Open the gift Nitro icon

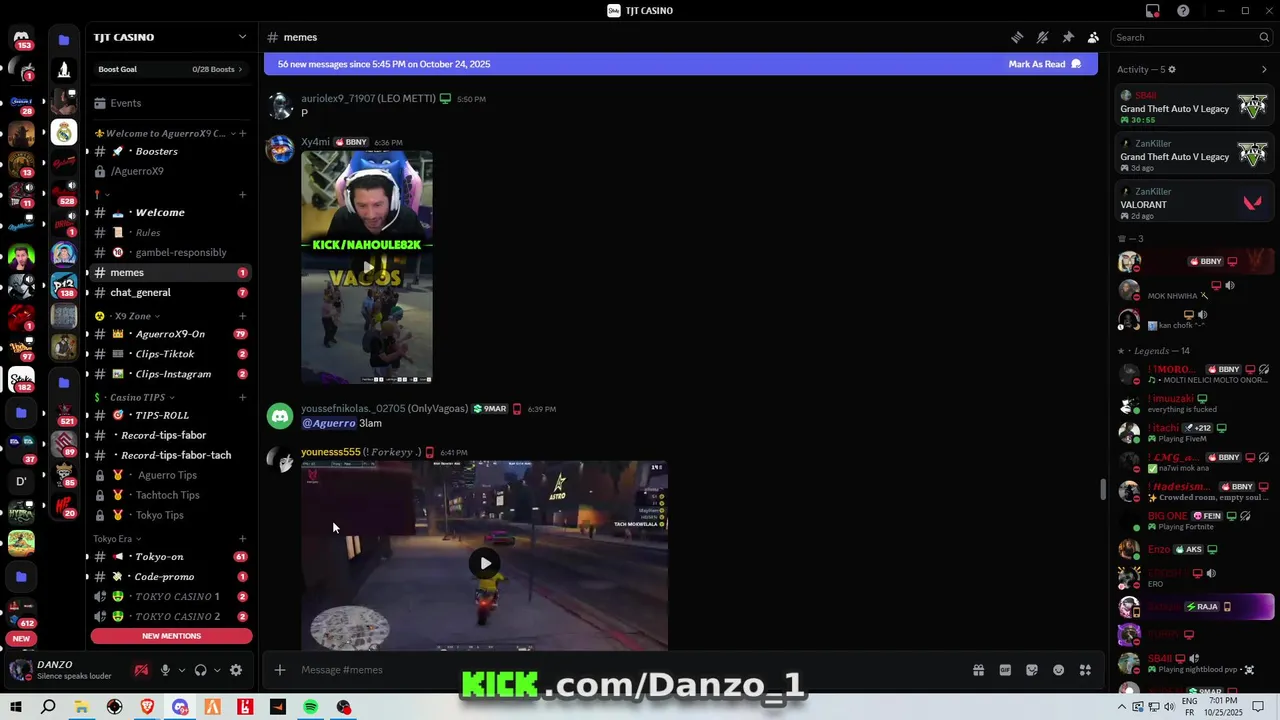978,670
